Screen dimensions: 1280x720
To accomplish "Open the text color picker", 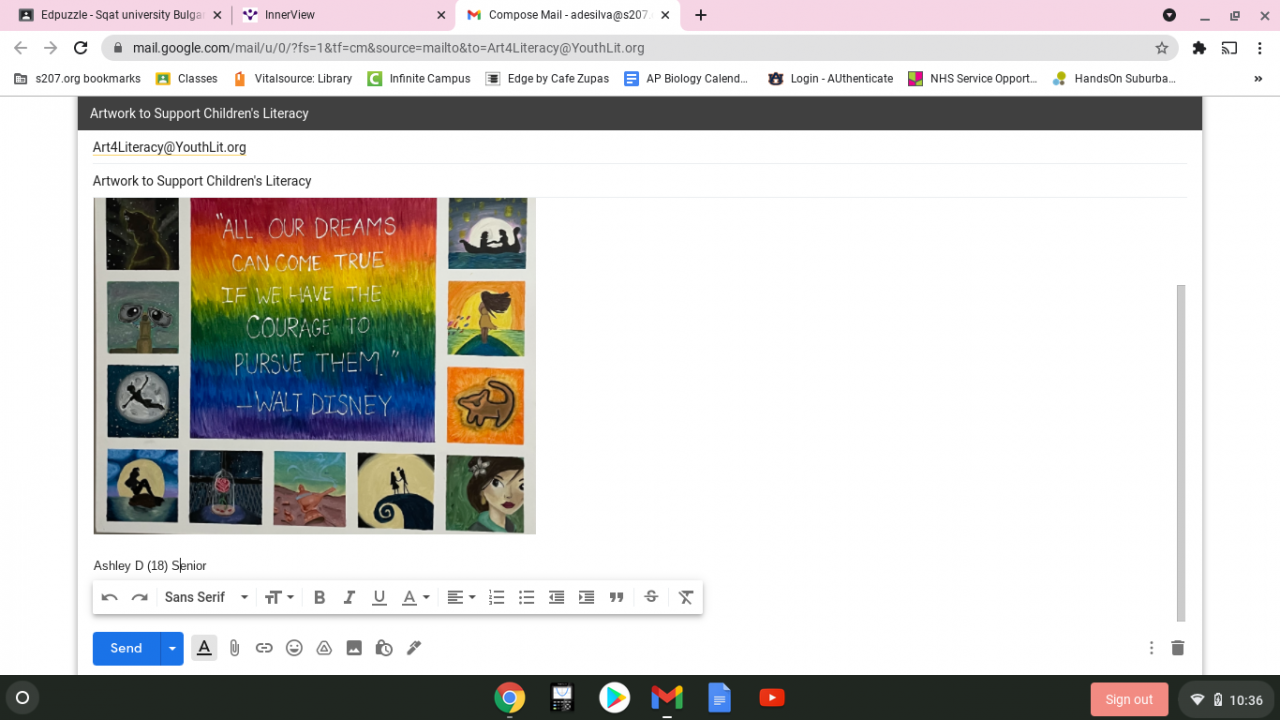I will point(415,597).
